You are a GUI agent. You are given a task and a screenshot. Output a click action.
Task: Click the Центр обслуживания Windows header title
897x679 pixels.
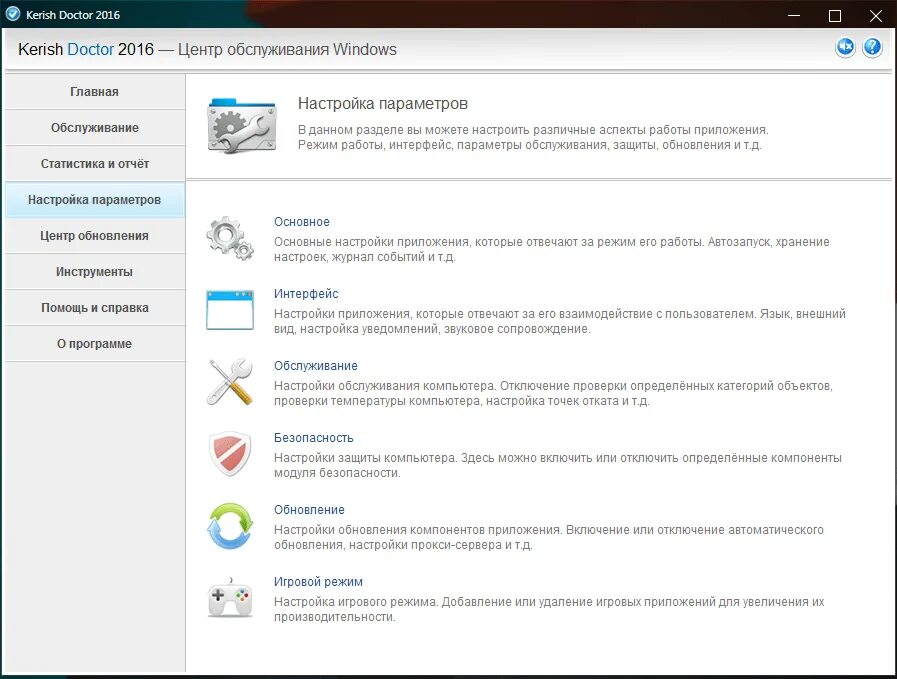click(287, 50)
